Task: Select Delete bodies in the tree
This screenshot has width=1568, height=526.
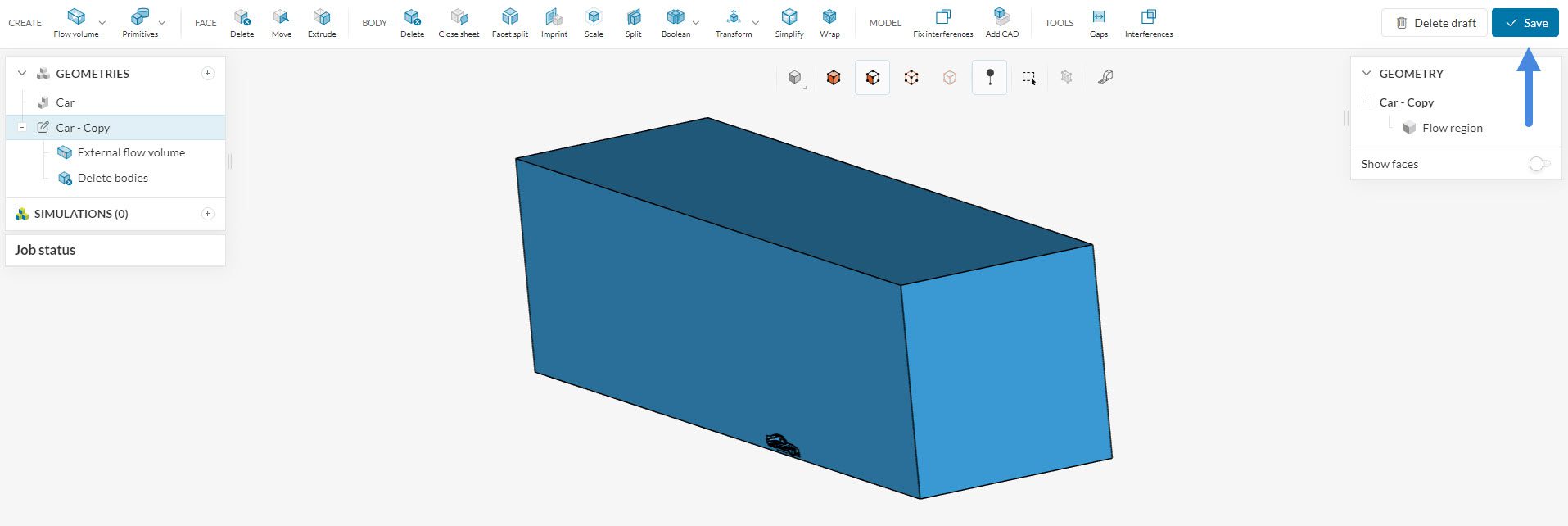Action: pos(112,178)
